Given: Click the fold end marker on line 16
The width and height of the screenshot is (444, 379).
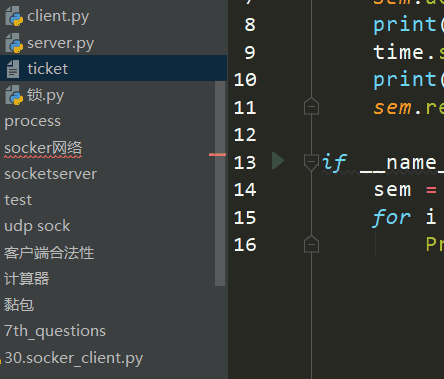Looking at the screenshot, I should [x=311, y=244].
